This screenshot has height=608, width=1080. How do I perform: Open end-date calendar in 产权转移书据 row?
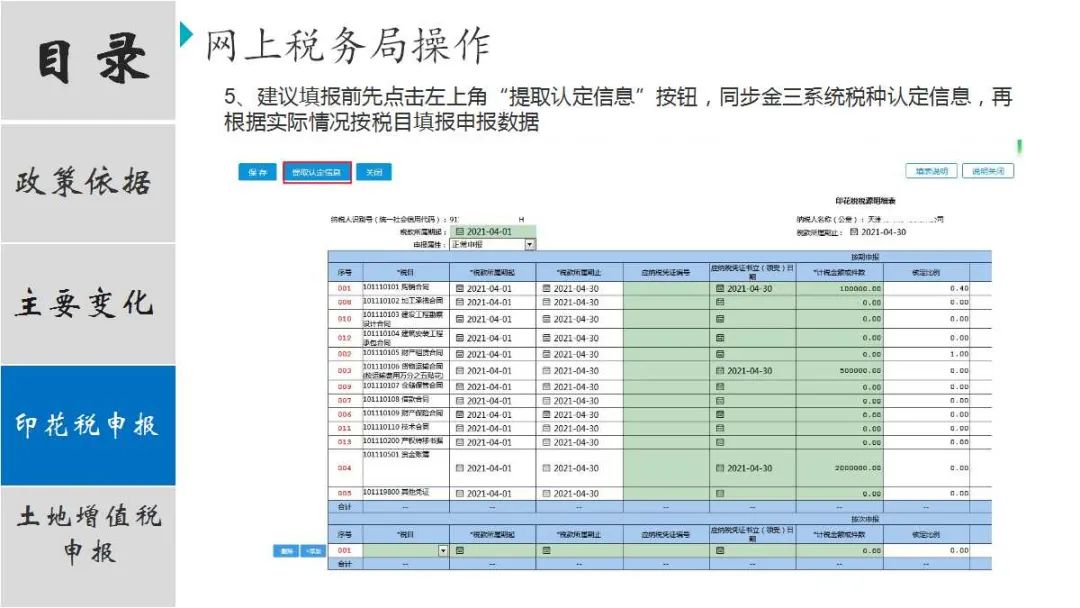tap(547, 442)
